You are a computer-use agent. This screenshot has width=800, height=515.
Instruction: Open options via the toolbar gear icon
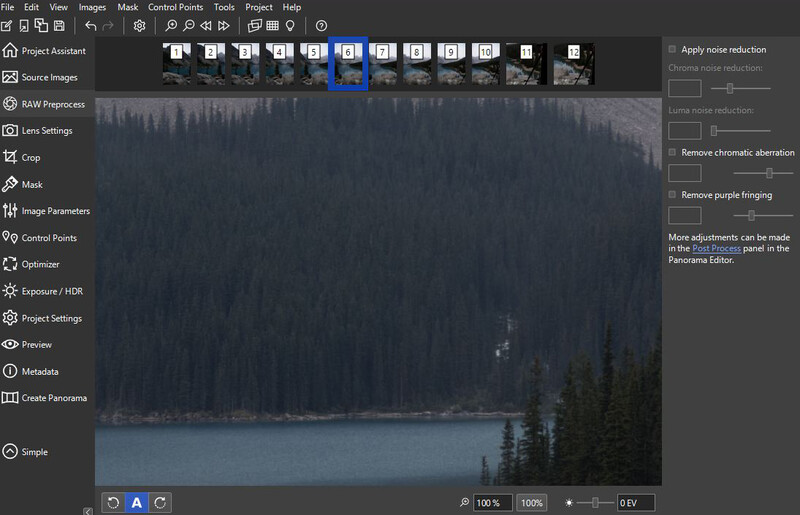point(139,26)
